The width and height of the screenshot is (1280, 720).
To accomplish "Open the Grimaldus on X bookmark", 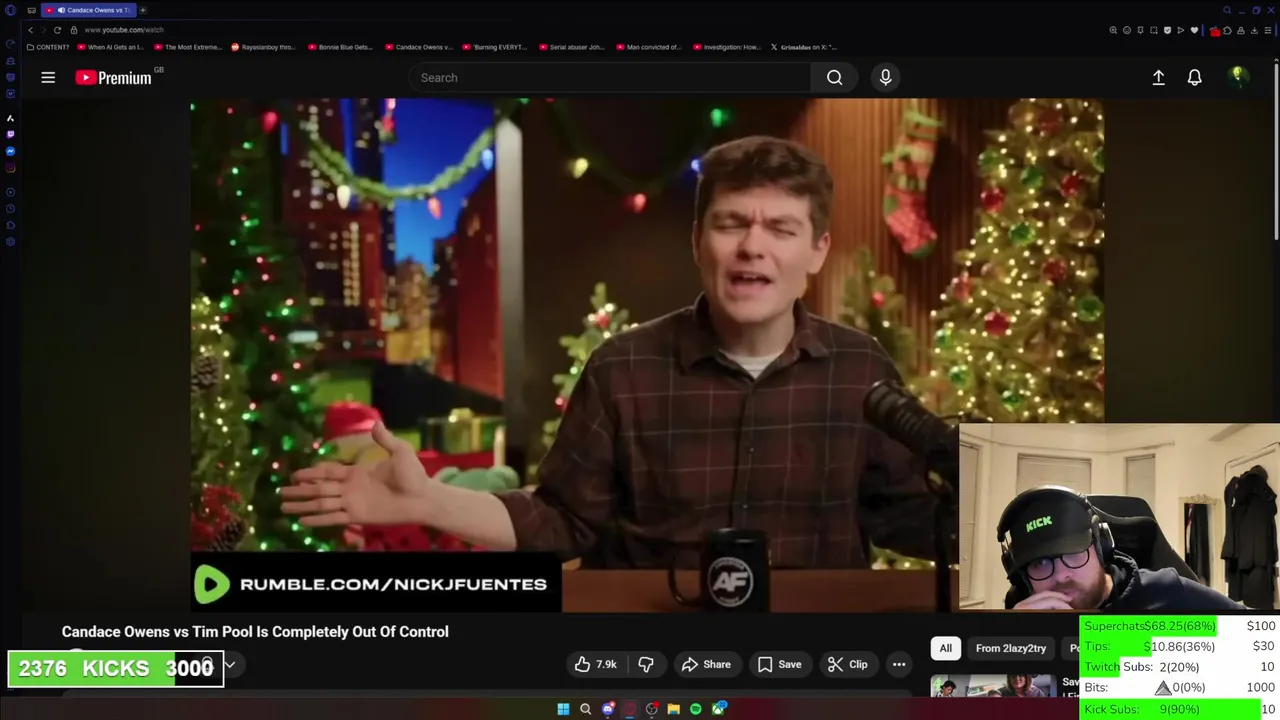I will click(803, 47).
